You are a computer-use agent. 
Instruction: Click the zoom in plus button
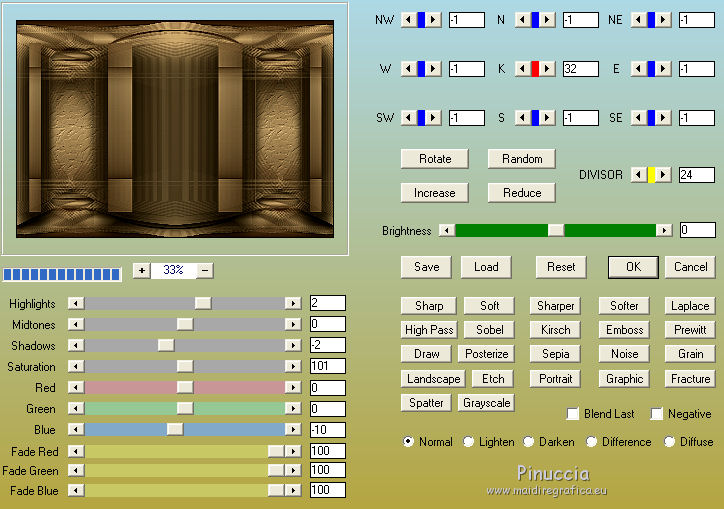click(141, 270)
